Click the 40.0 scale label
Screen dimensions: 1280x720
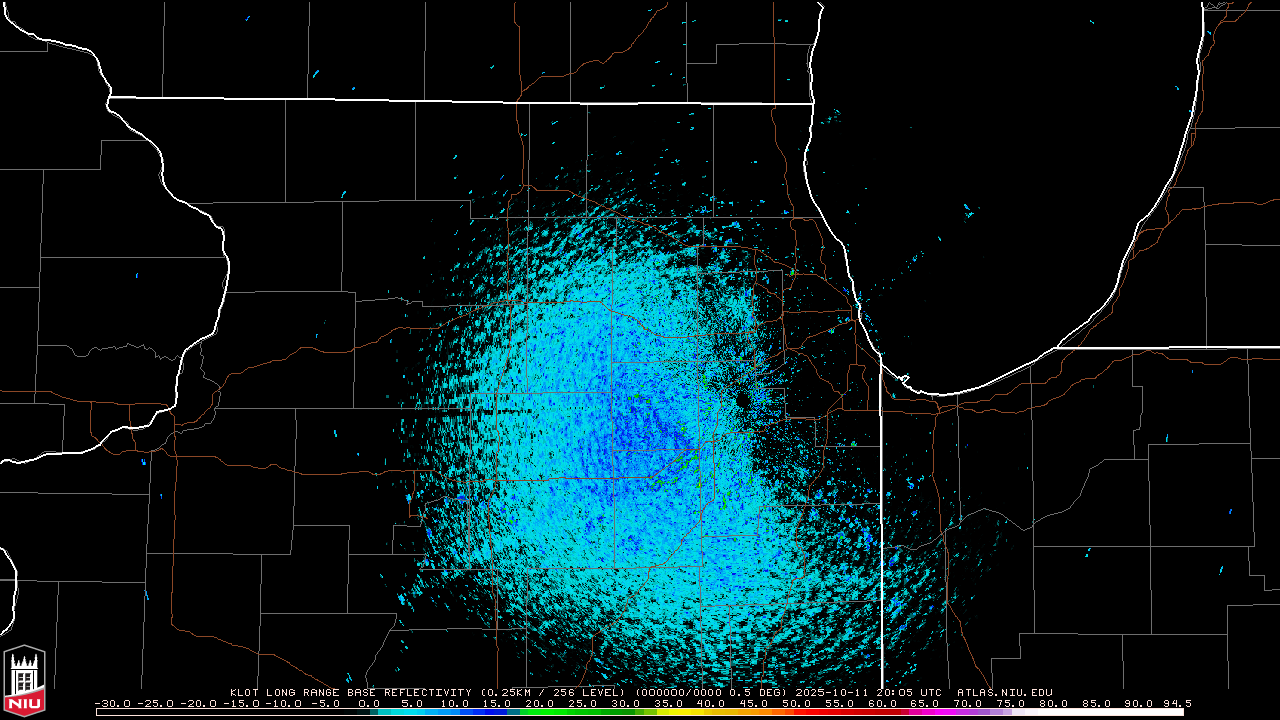pos(709,704)
